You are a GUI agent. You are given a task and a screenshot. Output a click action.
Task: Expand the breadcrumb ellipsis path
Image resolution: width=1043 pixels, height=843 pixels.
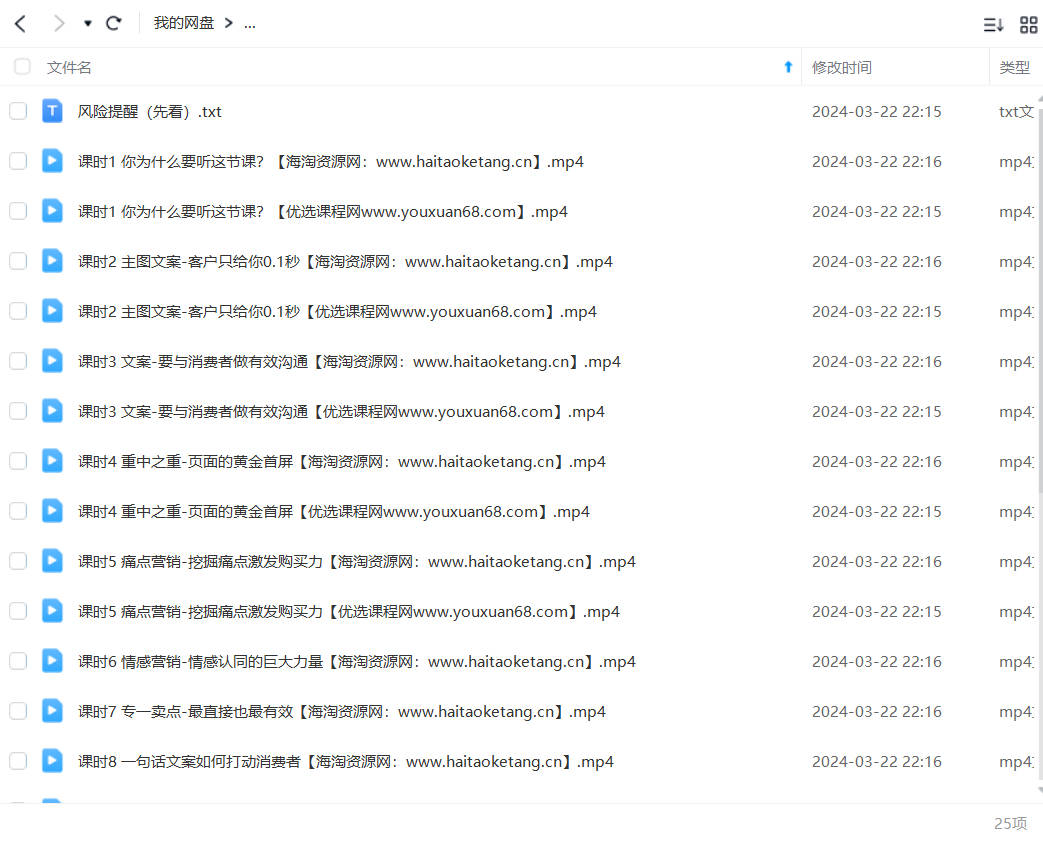(249, 25)
